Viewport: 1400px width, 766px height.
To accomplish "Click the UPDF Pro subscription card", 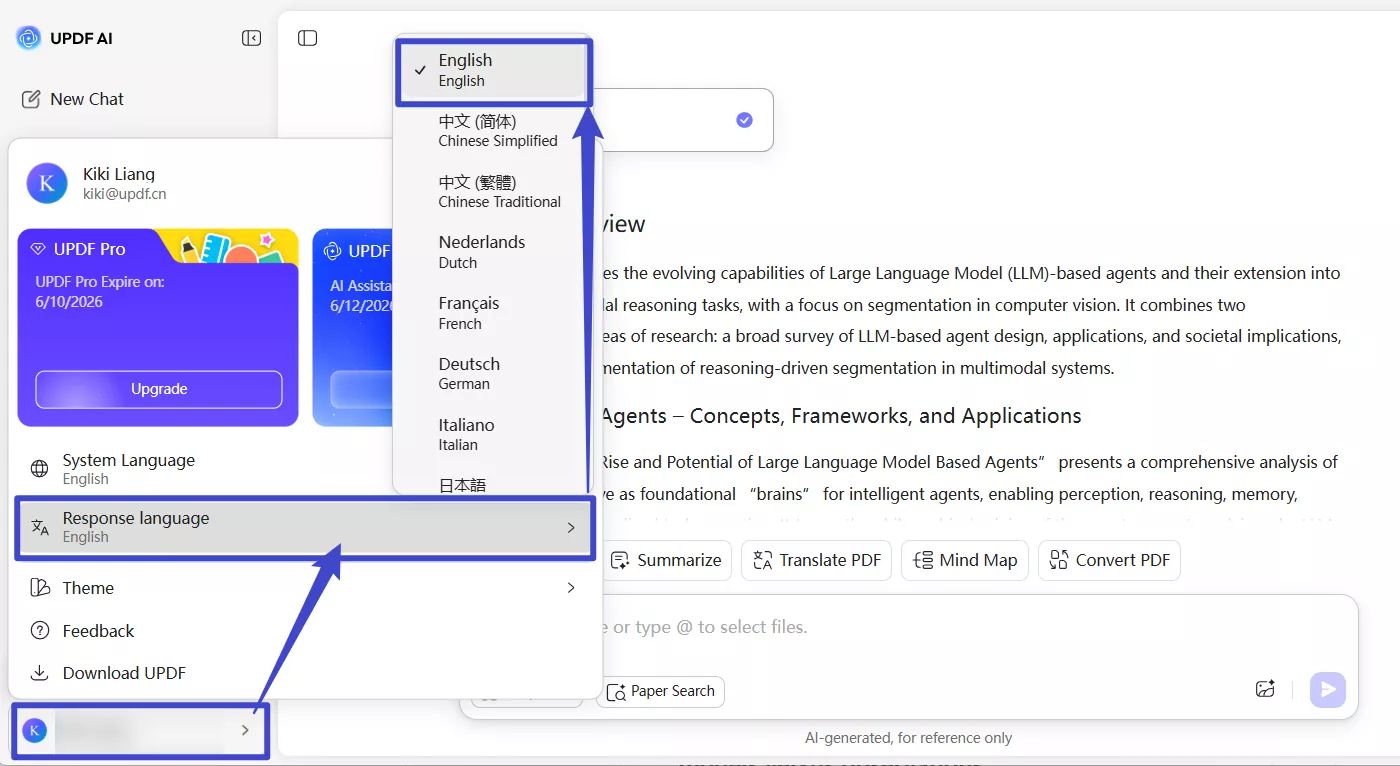I will pyautogui.click(x=158, y=328).
